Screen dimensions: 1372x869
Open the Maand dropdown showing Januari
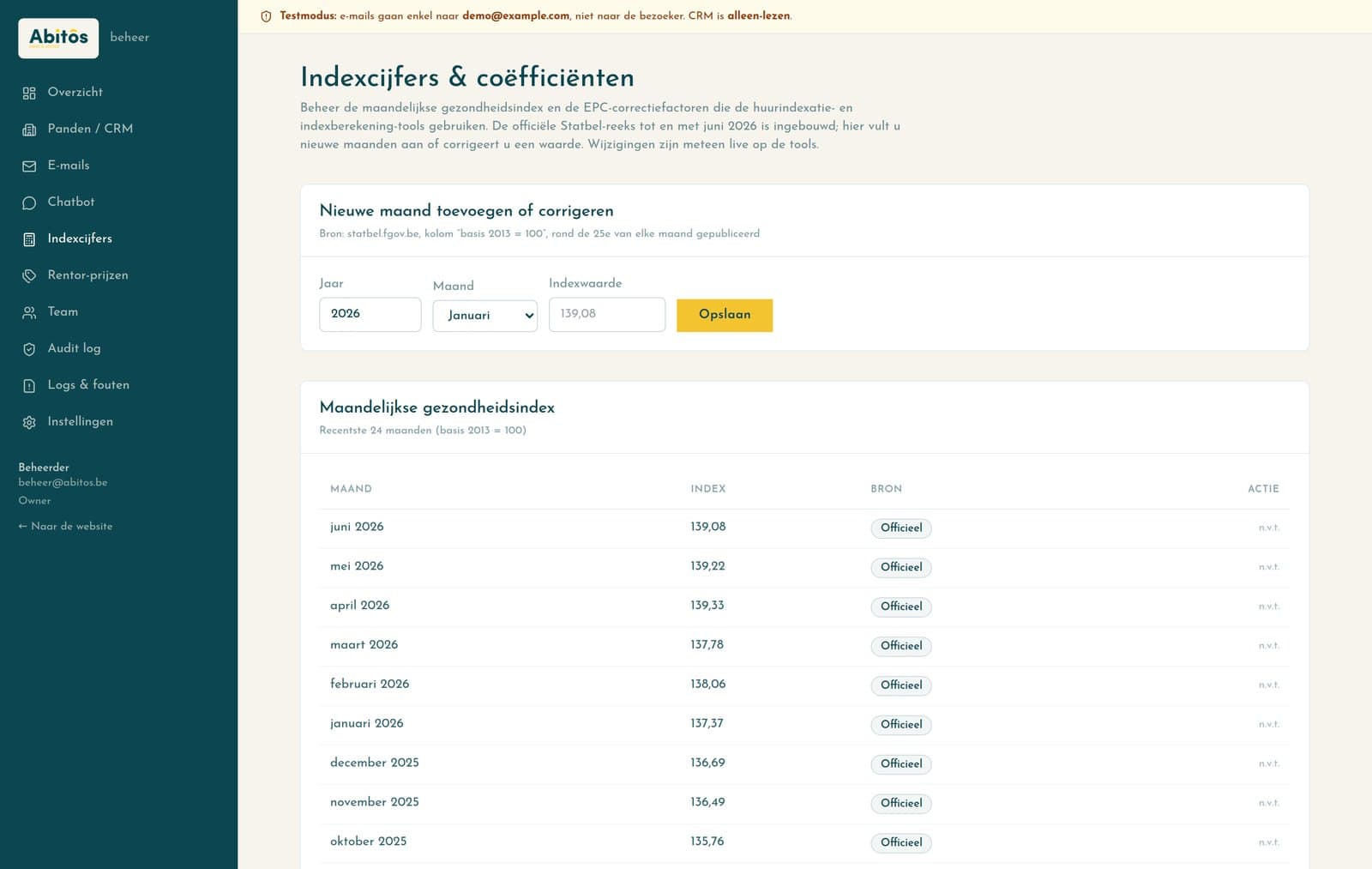click(x=485, y=316)
